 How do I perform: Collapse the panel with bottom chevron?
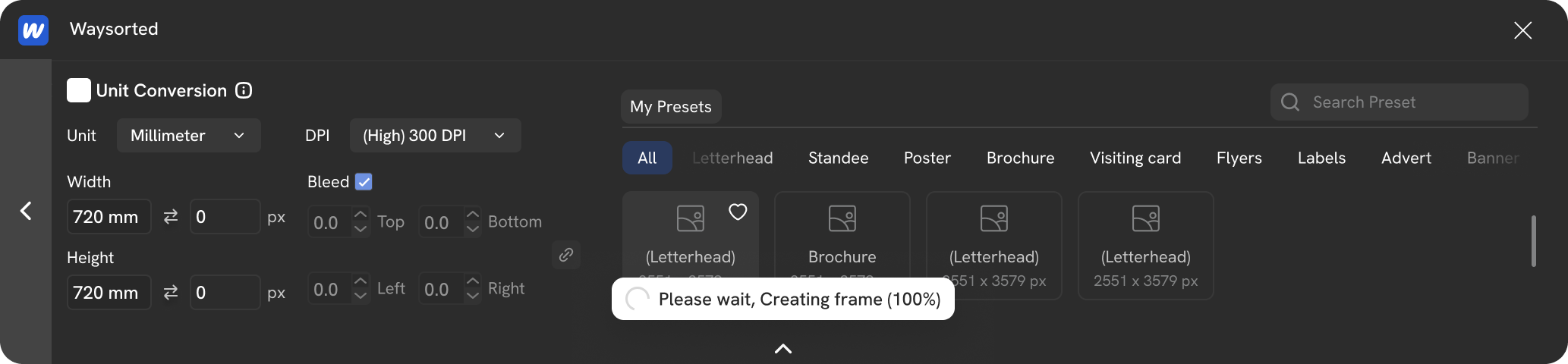[783, 349]
